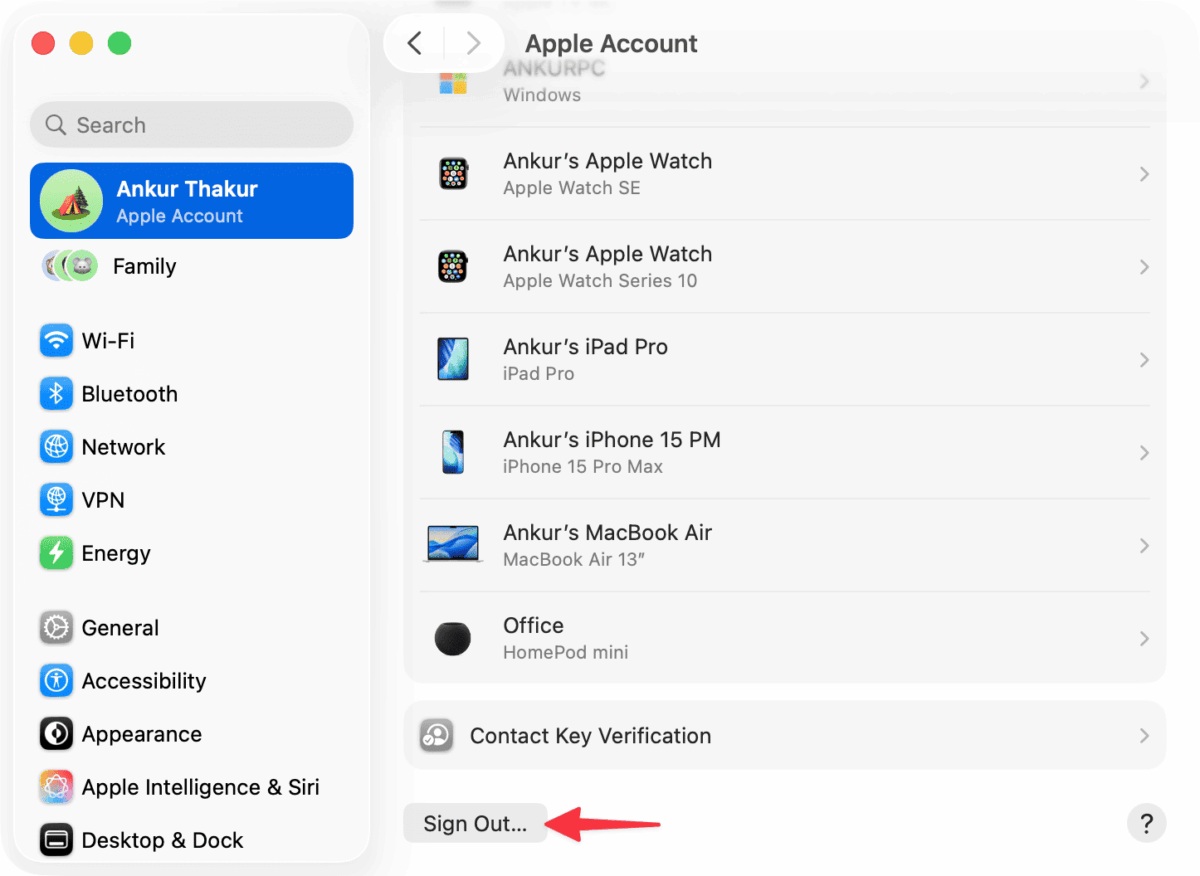Screen dimensions: 1200x876
Task: Click the Family avatars icon
Action: point(69,266)
